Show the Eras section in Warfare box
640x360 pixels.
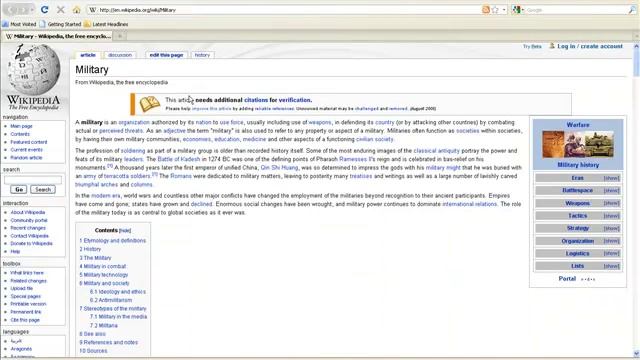[611, 178]
